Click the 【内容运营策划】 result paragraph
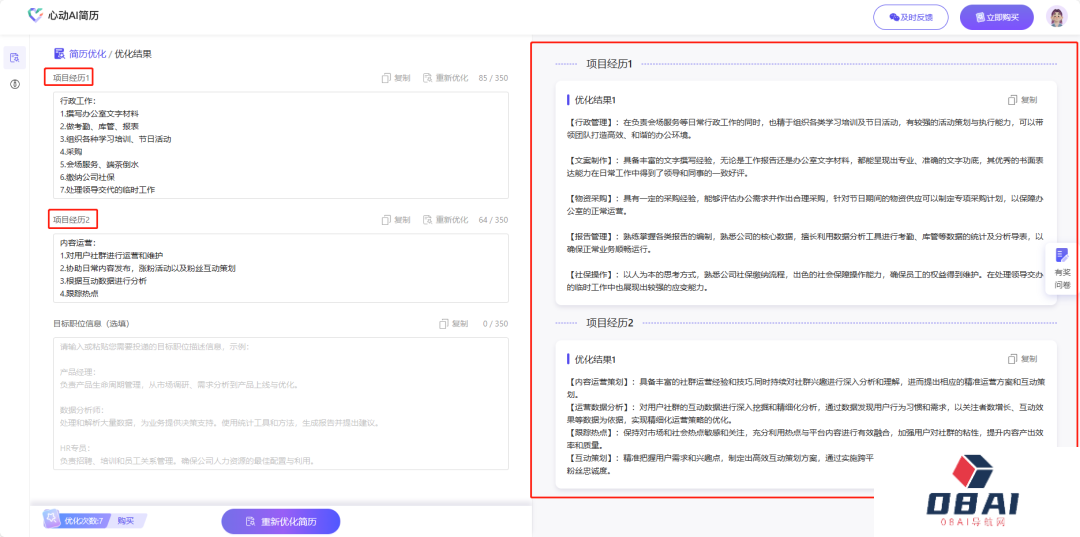 coord(807,388)
